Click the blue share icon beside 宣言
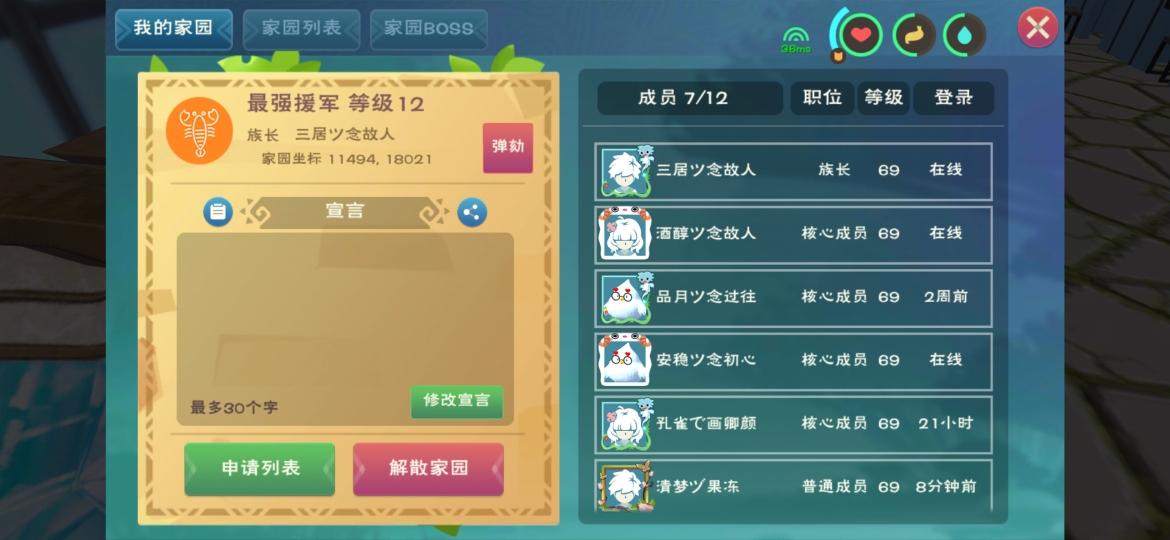This screenshot has height=540, width=1170. coord(472,212)
